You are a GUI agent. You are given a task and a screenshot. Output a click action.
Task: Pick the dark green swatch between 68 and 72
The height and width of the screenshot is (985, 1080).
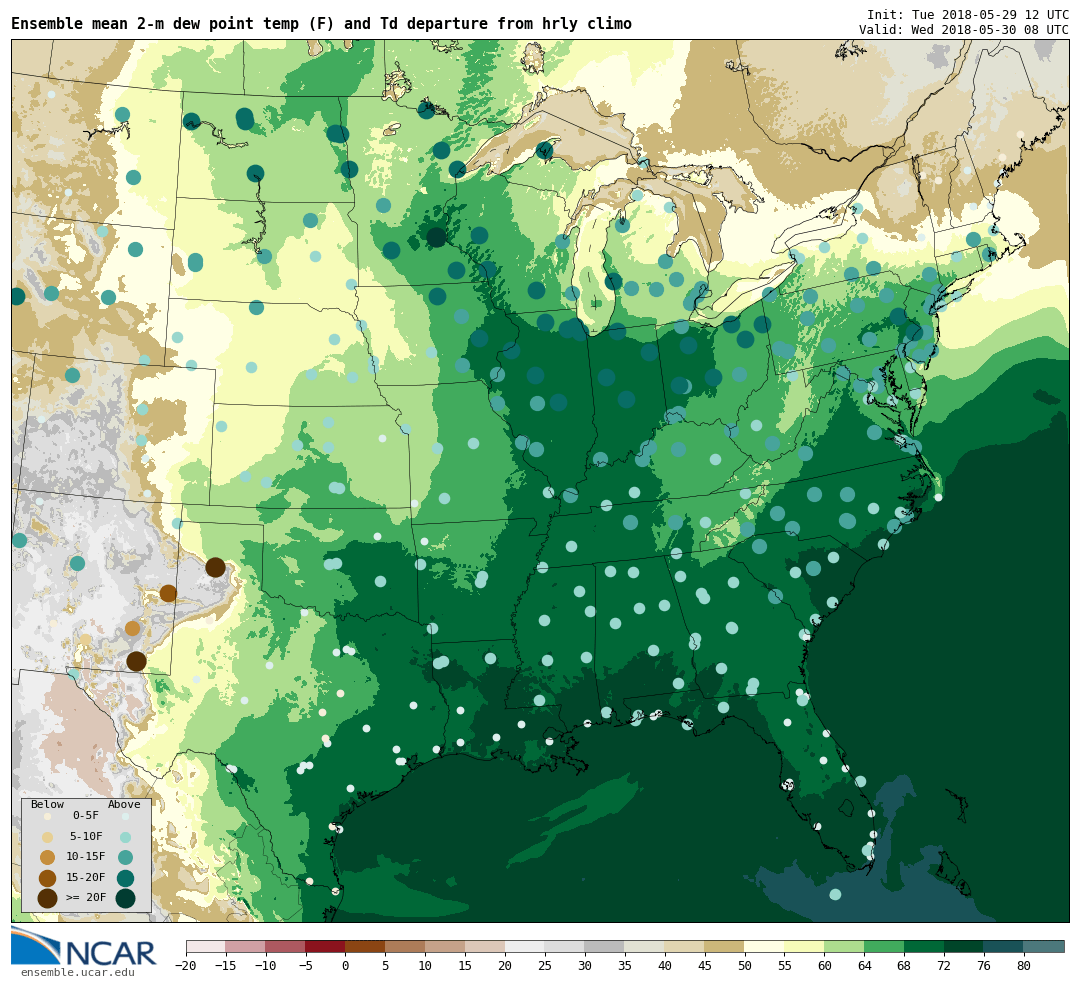[924, 946]
